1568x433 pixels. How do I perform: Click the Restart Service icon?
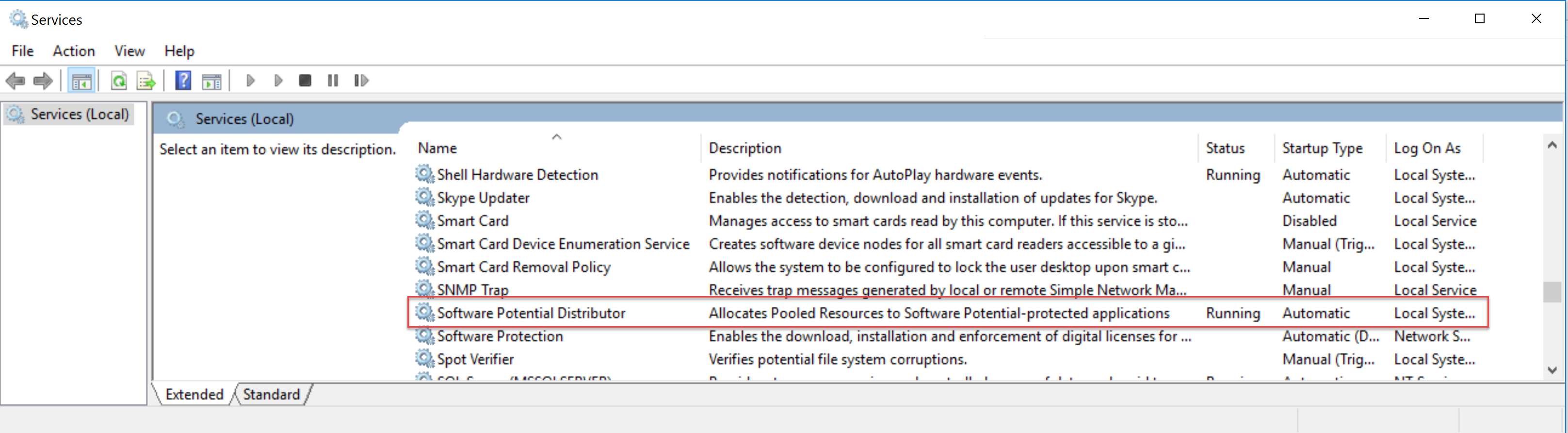(361, 81)
